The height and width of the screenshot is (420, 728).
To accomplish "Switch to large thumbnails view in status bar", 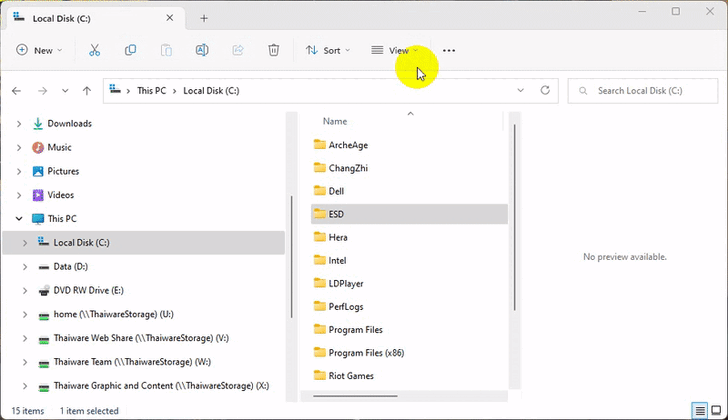I will (x=716, y=410).
